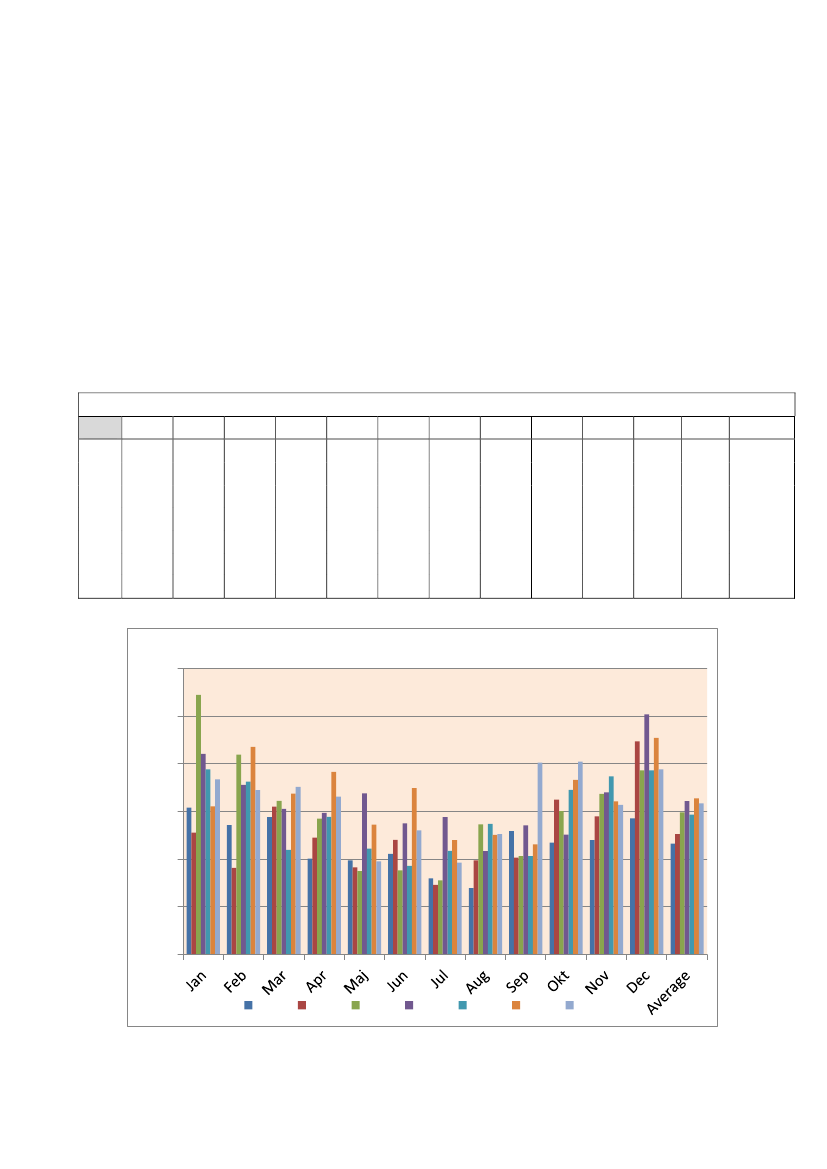Click the light blue September bar
The height and width of the screenshot is (1169, 827).
click(540, 858)
